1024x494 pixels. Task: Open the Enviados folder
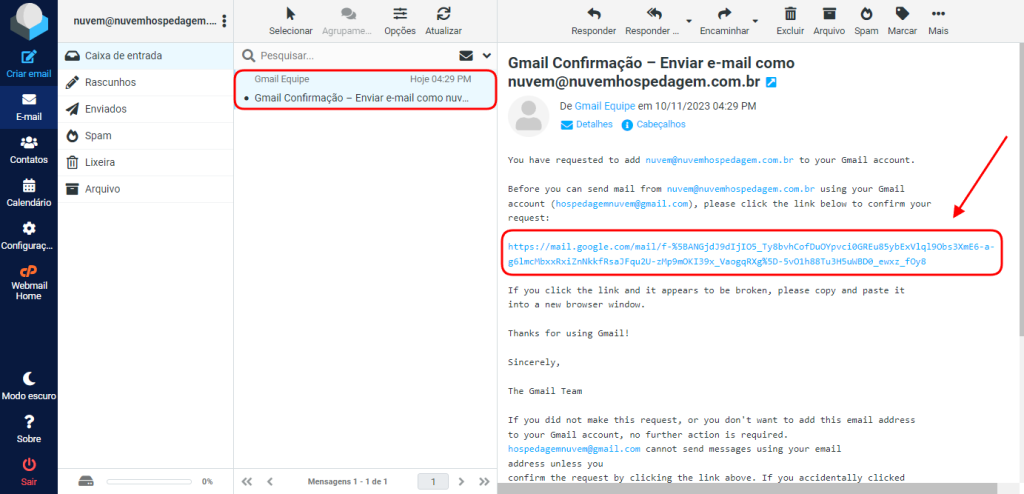click(x=145, y=109)
